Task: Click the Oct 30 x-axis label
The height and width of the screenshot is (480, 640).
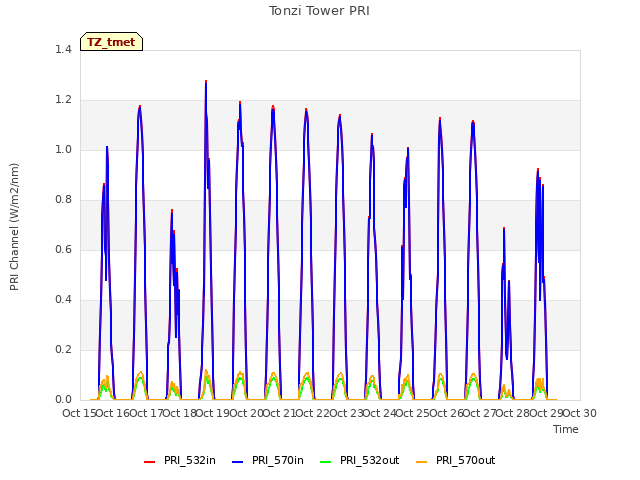Action: coord(580,413)
